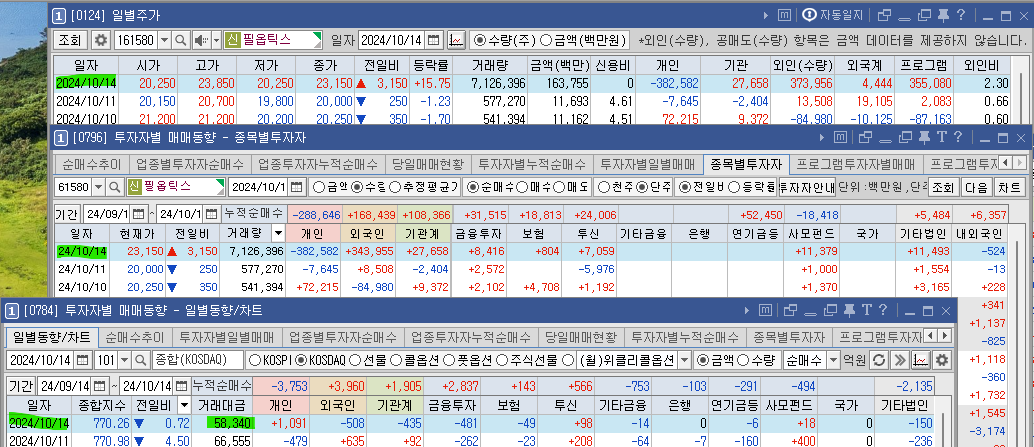The image size is (1034, 447).
Task: Switch to 순매수추이 tab in 0796 window
Action: 93,164
